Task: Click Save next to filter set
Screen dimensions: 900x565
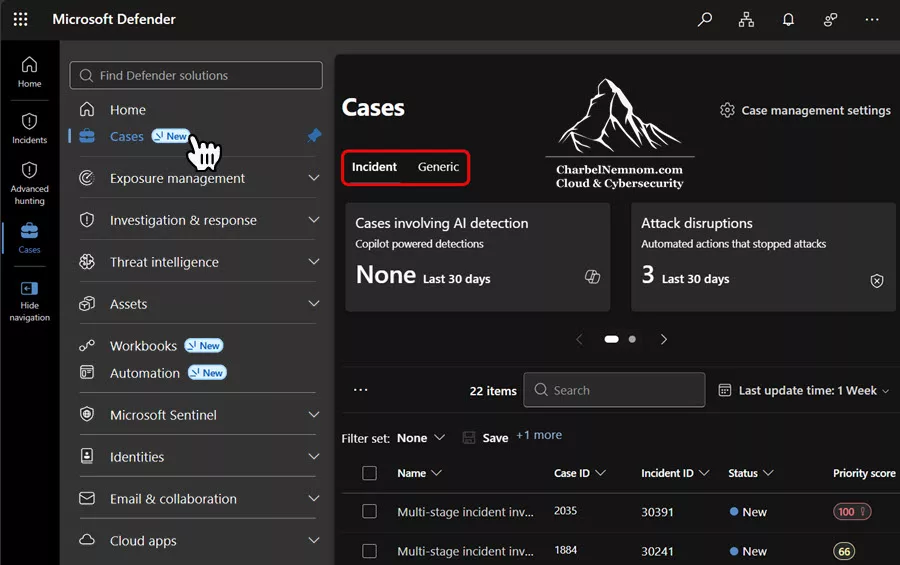Action: [495, 438]
